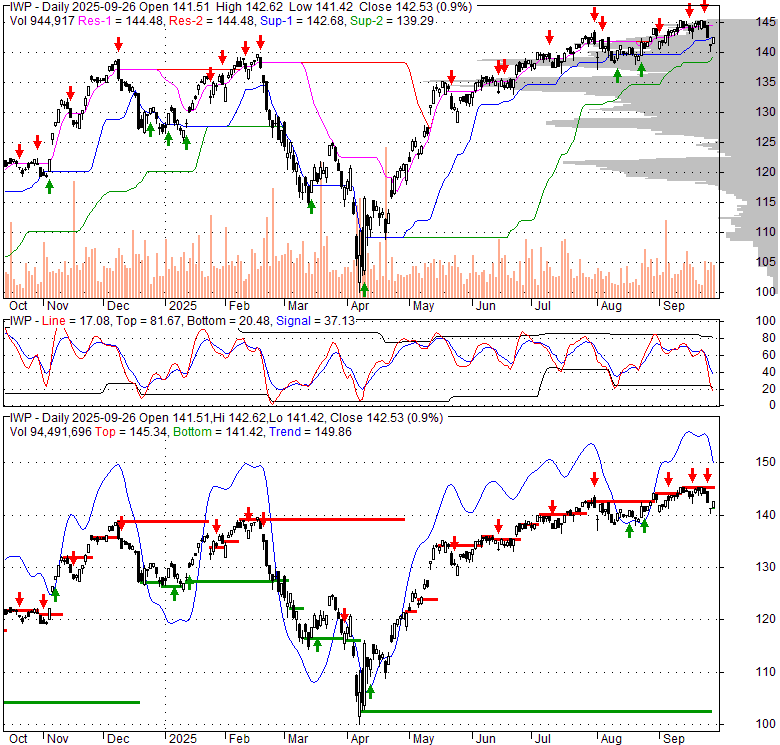Screen dimensions: 780x745
Task: Click the 115 price label, top chart
Action: tap(765, 202)
